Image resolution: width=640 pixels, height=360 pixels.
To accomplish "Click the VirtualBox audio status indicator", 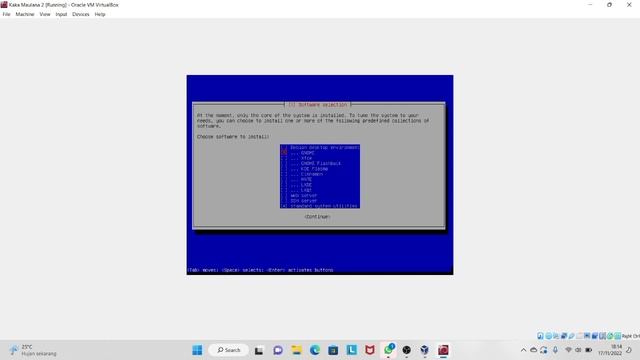I will [x=556, y=336].
